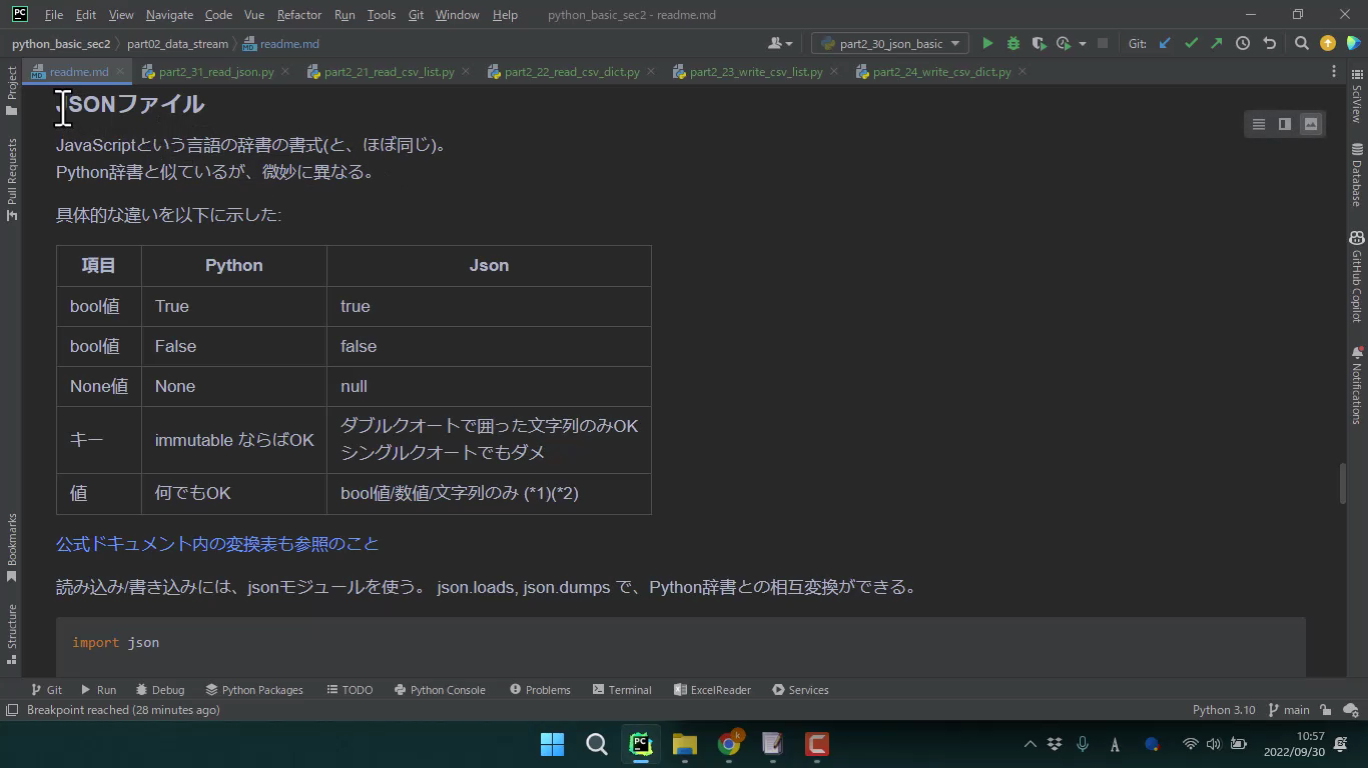Rollback changes with undo arrow icon
The image size is (1368, 768).
pyautogui.click(x=1269, y=43)
